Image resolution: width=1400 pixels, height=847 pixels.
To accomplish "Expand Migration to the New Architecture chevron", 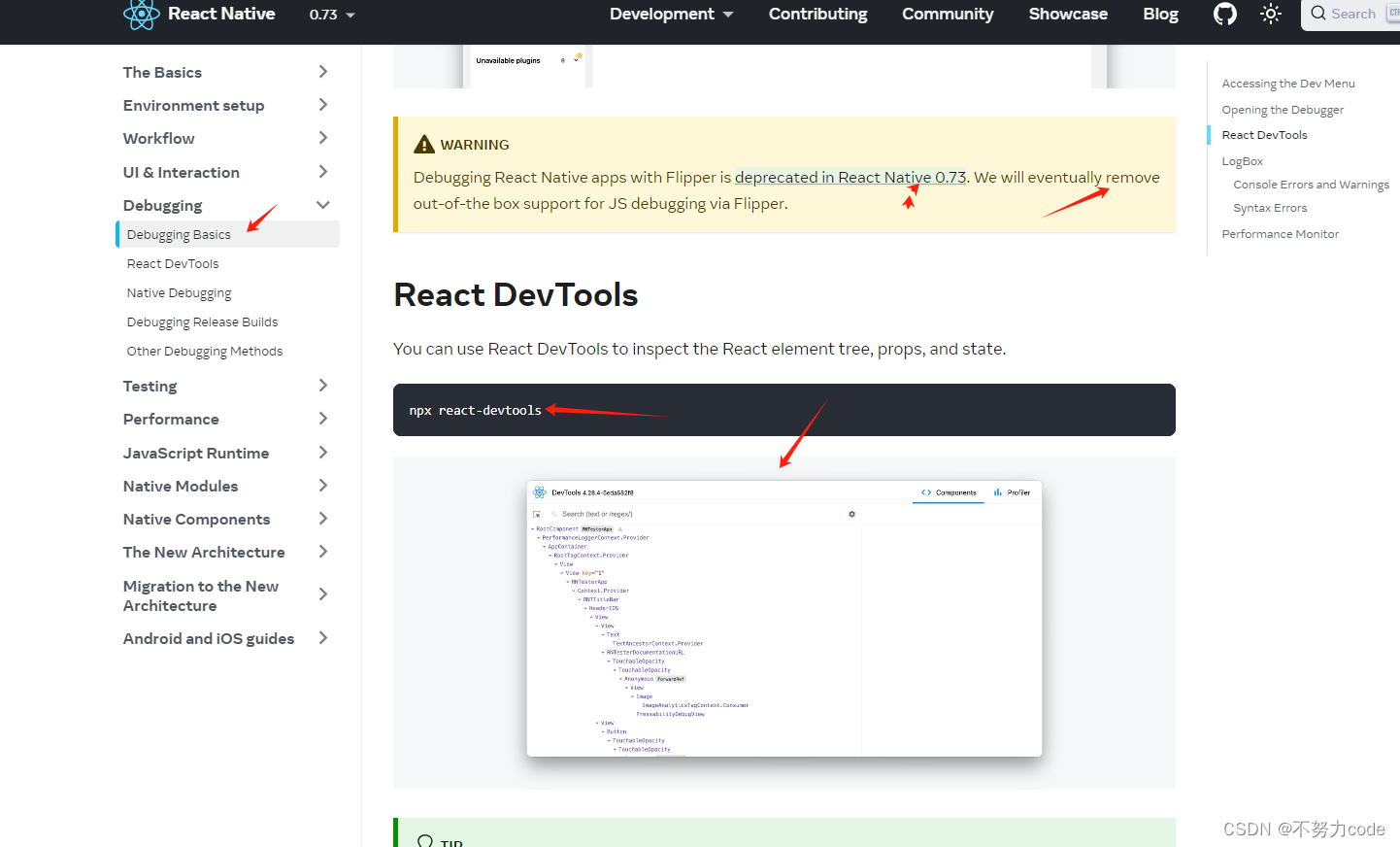I will tap(323, 594).
